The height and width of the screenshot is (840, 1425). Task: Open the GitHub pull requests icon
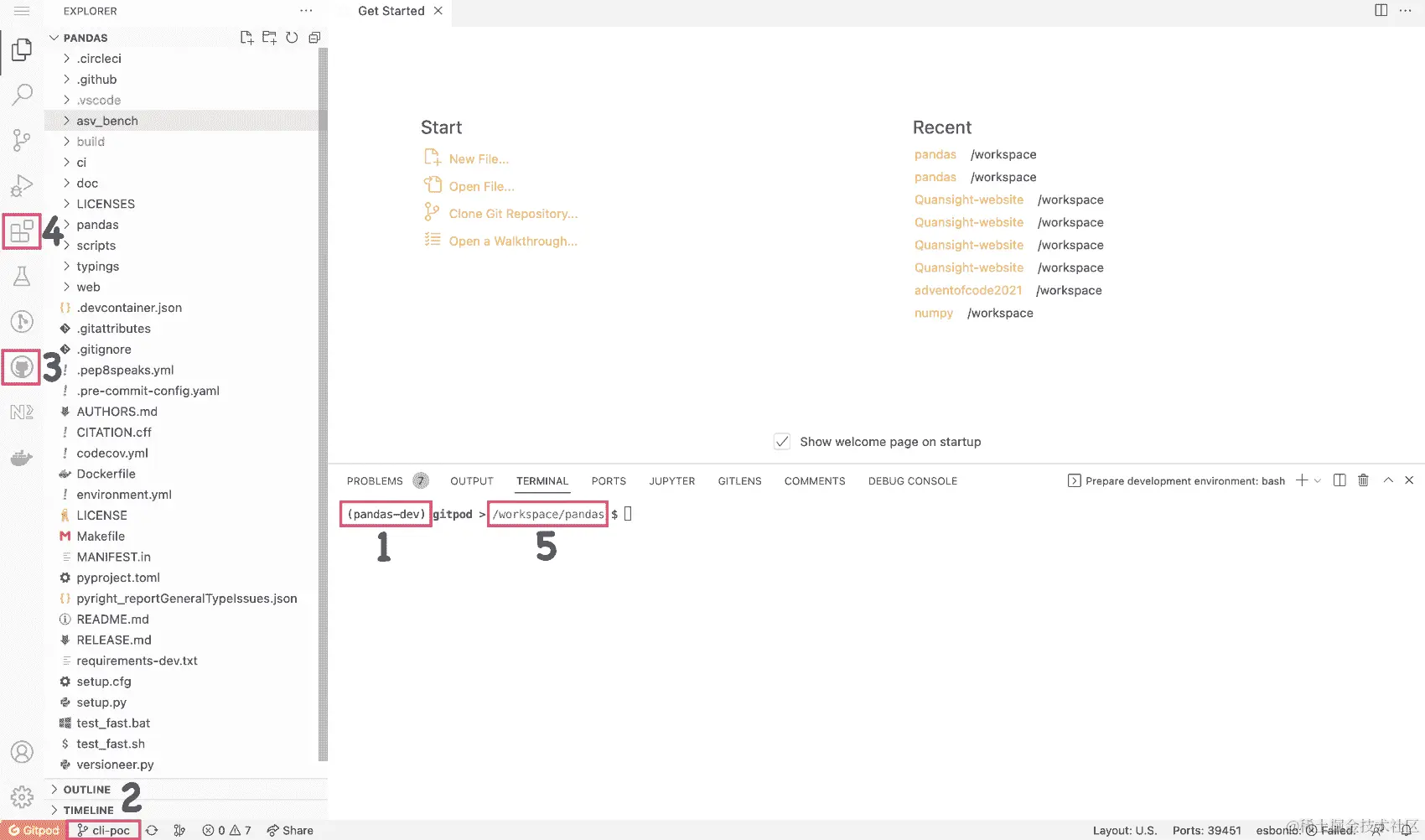[22, 367]
